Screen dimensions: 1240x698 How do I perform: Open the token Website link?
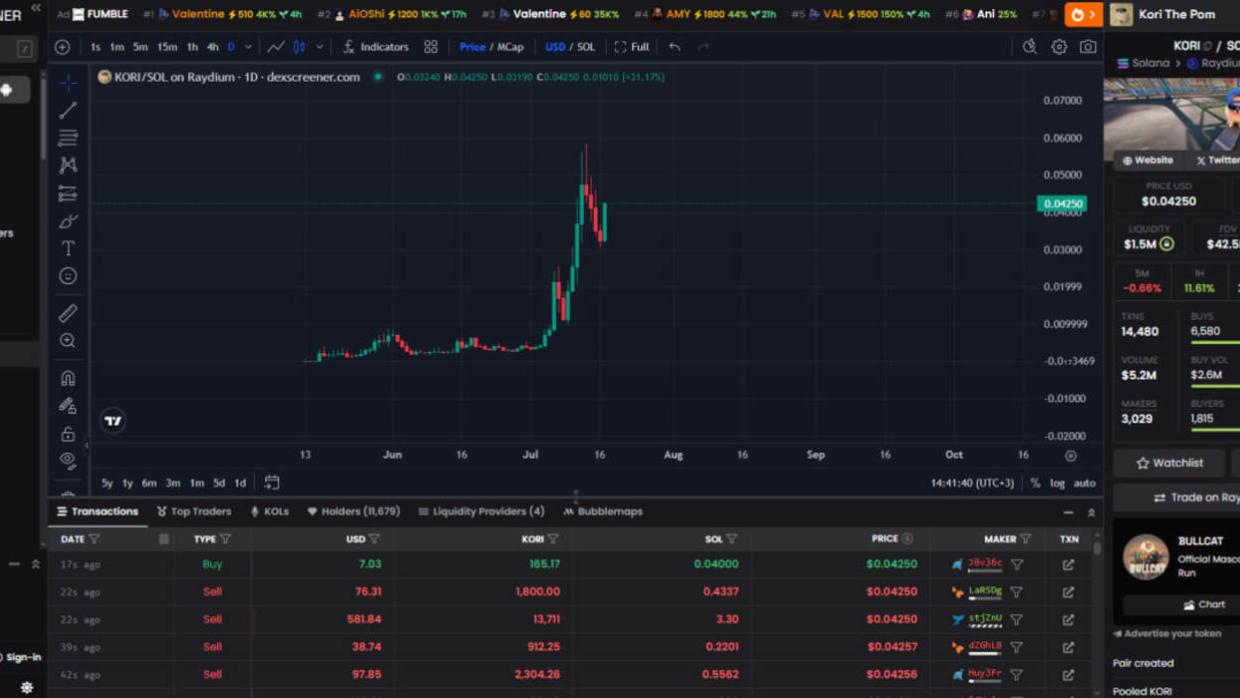point(1147,160)
